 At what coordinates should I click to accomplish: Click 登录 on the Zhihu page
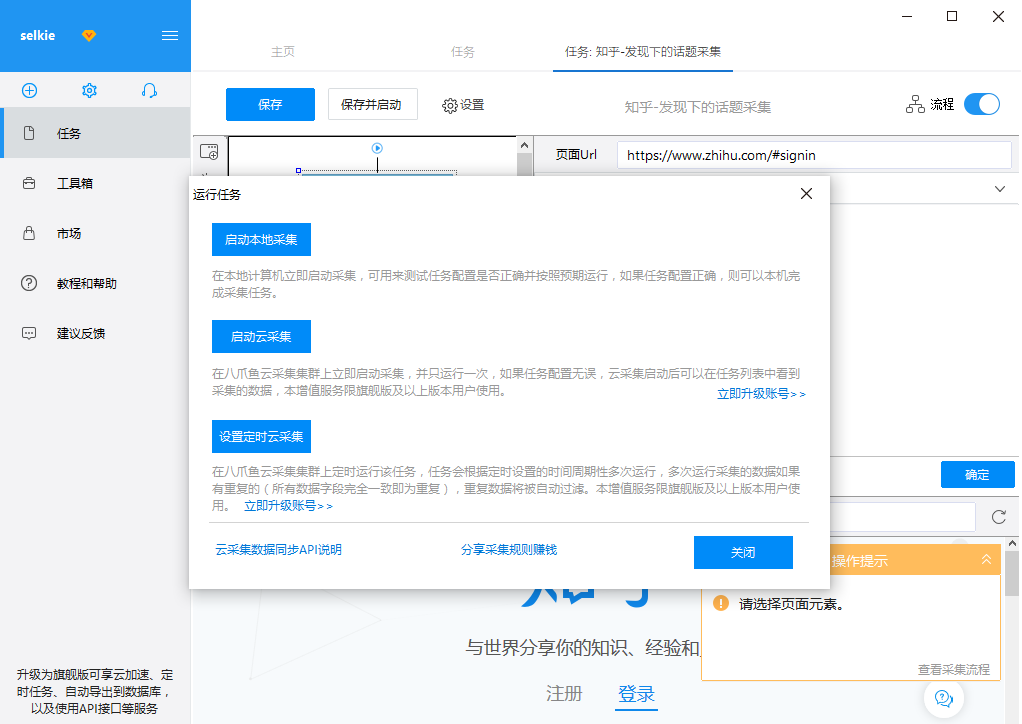tap(636, 693)
